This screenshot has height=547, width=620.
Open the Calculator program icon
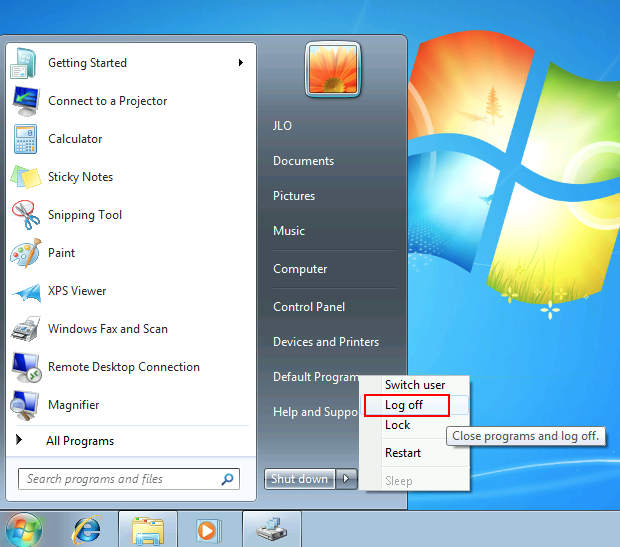(x=25, y=139)
